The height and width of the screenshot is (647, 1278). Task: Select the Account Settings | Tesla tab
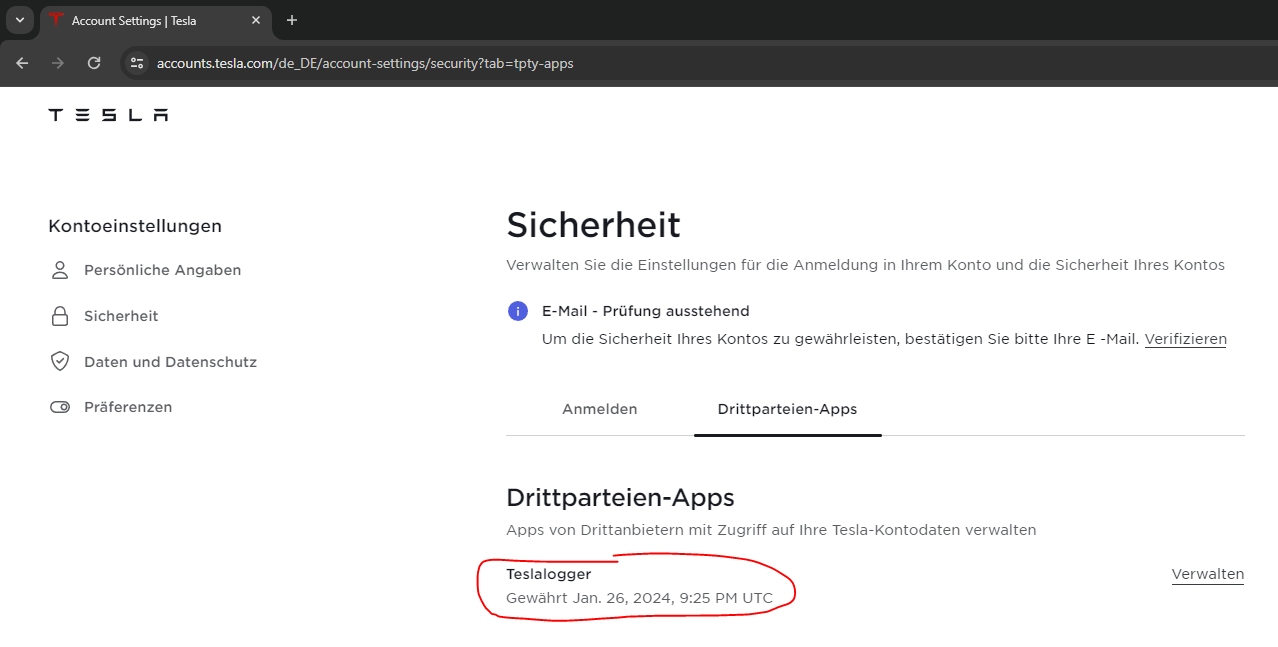pos(156,21)
